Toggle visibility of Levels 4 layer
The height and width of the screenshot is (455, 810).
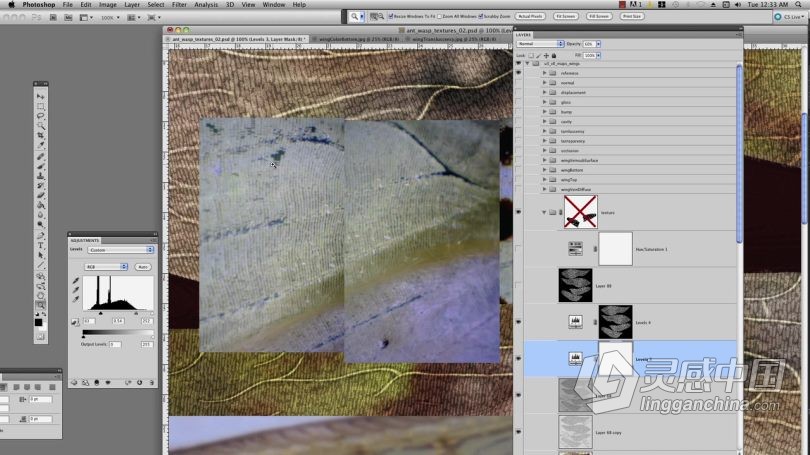tap(519, 322)
